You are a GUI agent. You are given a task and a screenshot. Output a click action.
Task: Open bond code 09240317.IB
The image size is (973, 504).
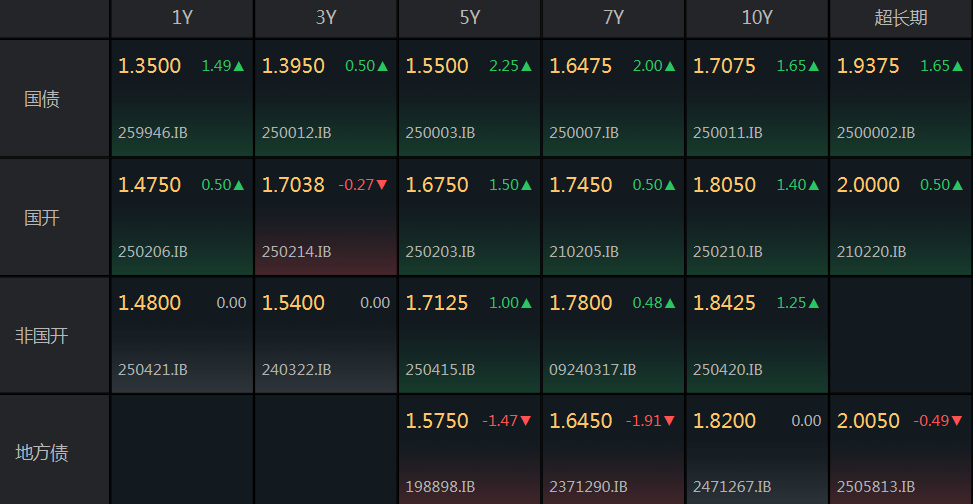coord(592,369)
